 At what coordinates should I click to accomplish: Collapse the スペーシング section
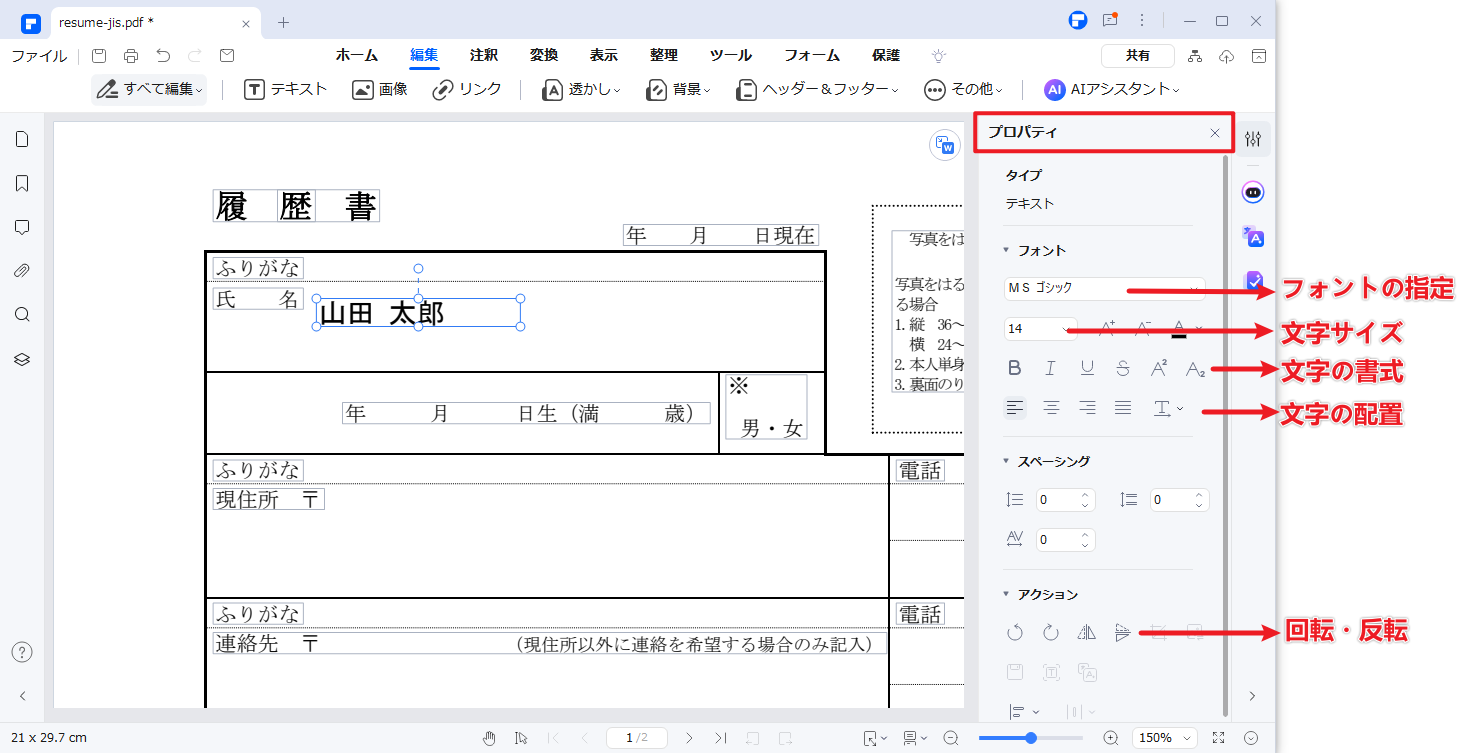[1007, 461]
